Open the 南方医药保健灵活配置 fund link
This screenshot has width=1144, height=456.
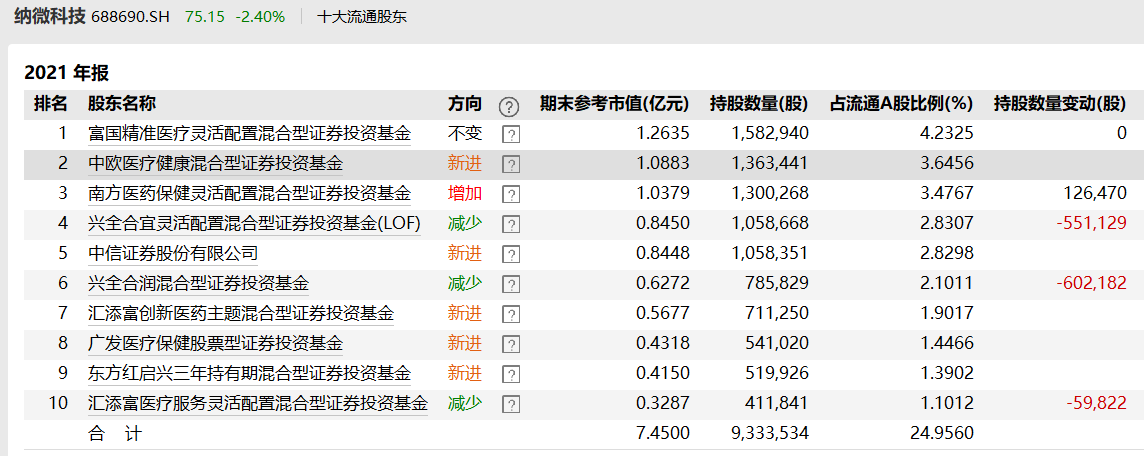point(249,193)
